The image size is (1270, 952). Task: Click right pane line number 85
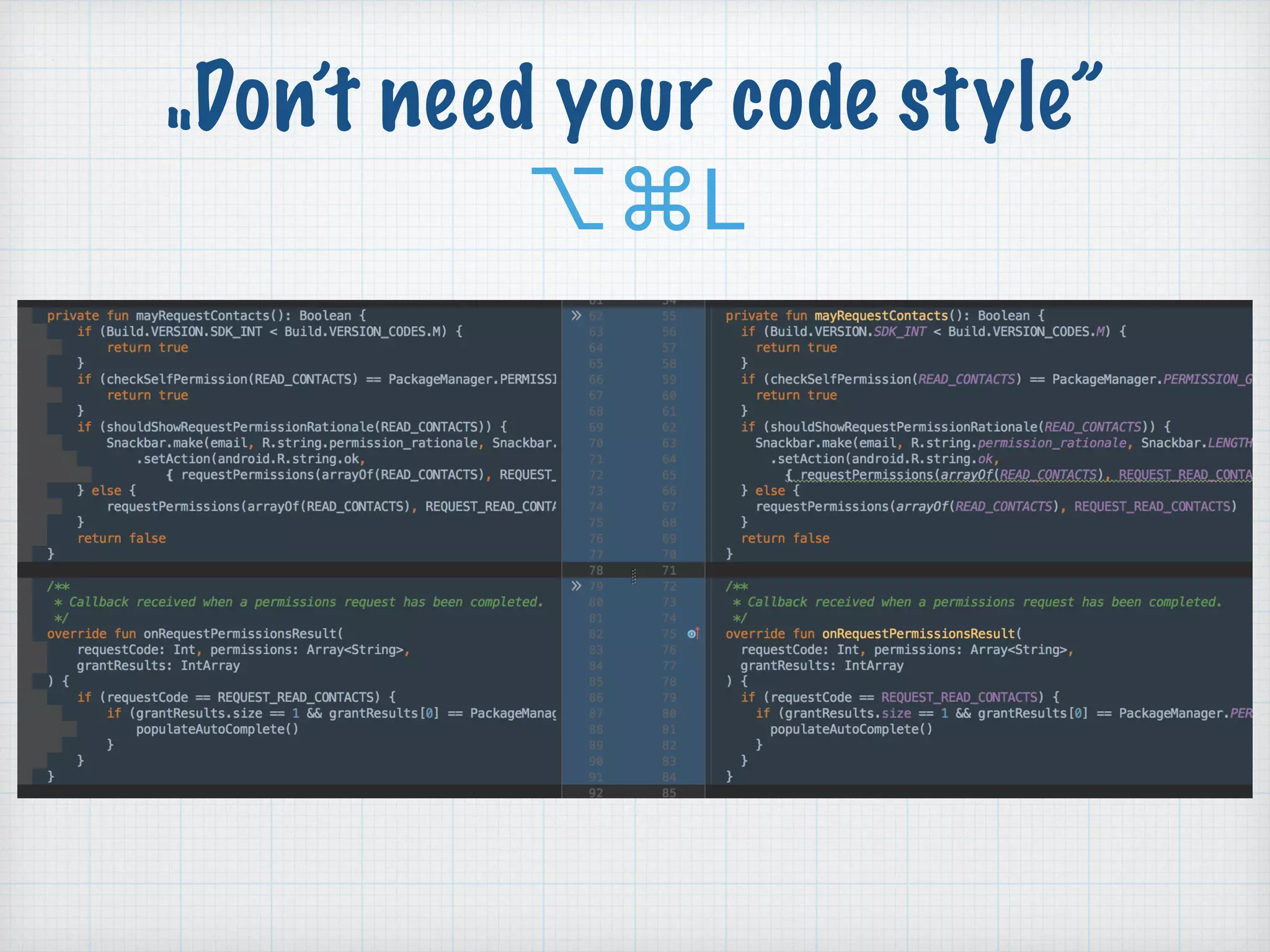[x=668, y=793]
